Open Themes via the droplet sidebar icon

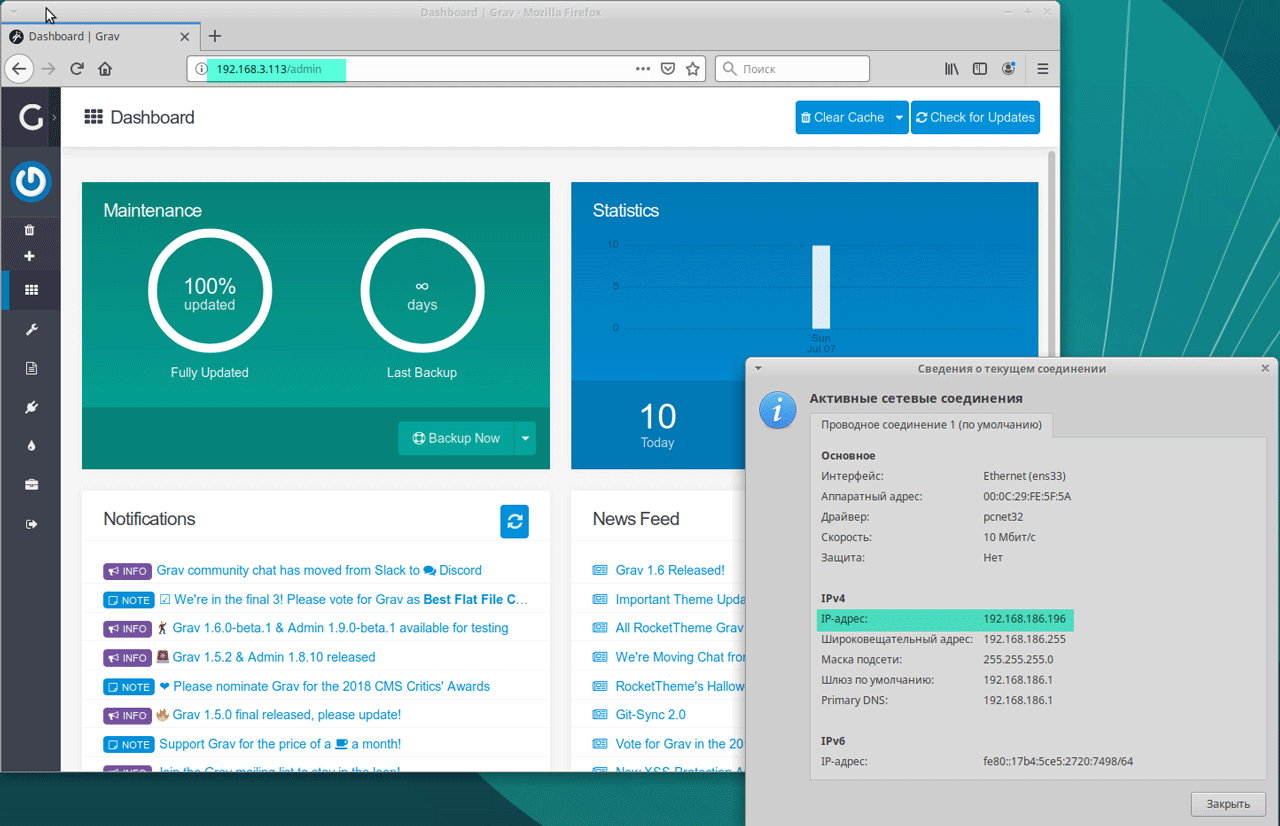point(31,446)
